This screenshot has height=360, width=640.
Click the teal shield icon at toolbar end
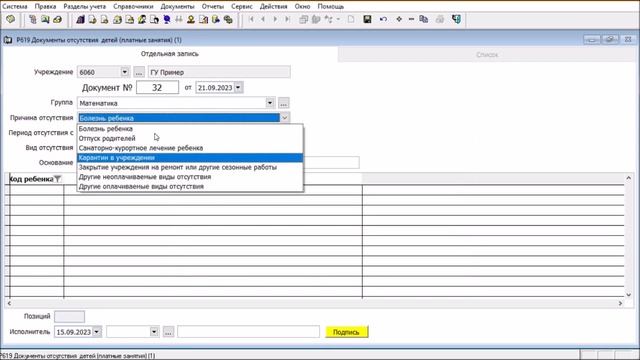456,19
